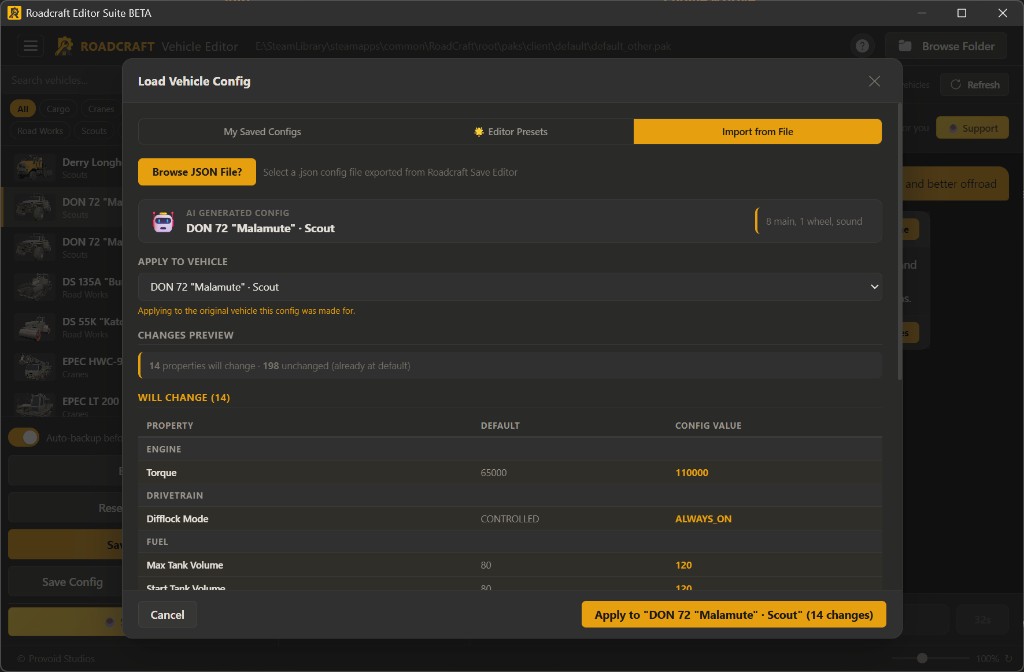
Task: Click the app icon in title bar
Action: point(14,12)
